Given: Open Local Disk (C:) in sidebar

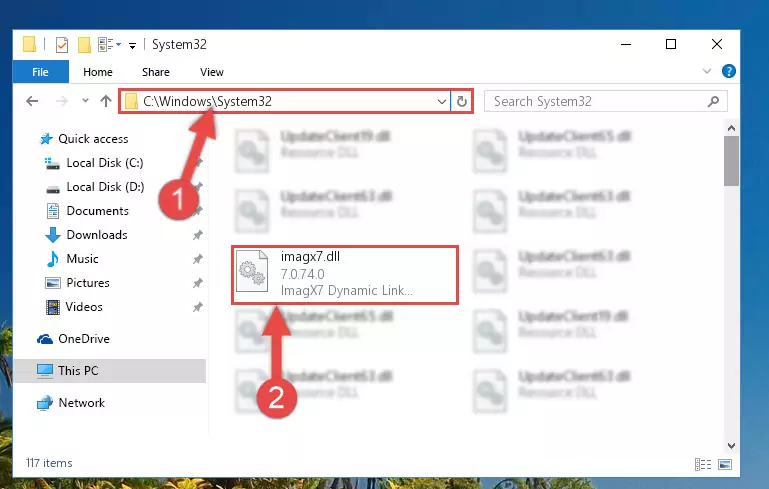Looking at the screenshot, I should click(104, 163).
